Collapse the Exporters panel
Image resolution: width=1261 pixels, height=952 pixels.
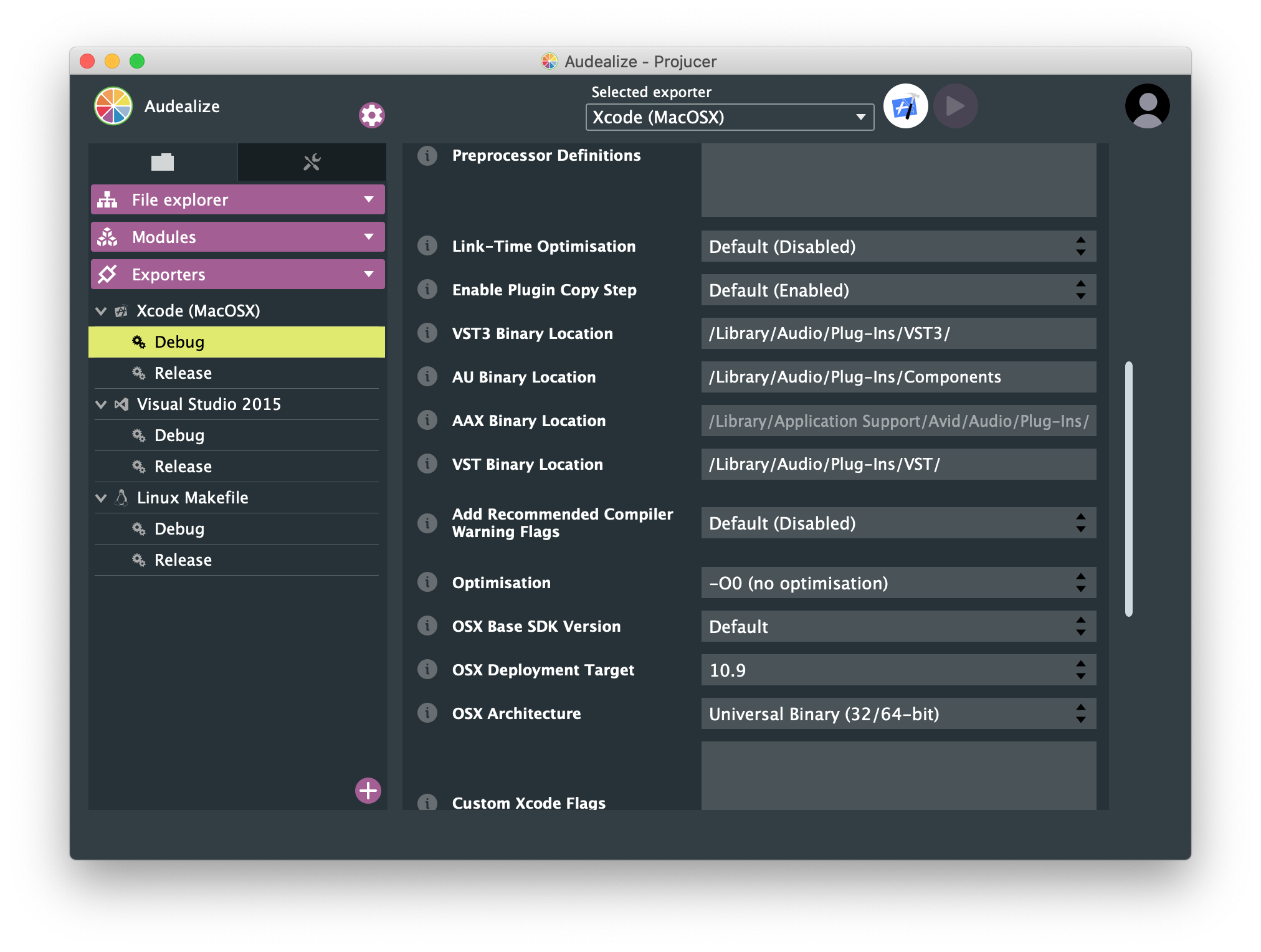click(x=368, y=274)
